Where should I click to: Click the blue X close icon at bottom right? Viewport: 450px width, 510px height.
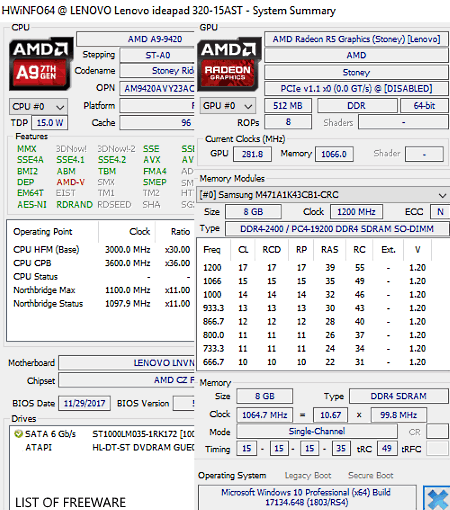tap(437, 499)
